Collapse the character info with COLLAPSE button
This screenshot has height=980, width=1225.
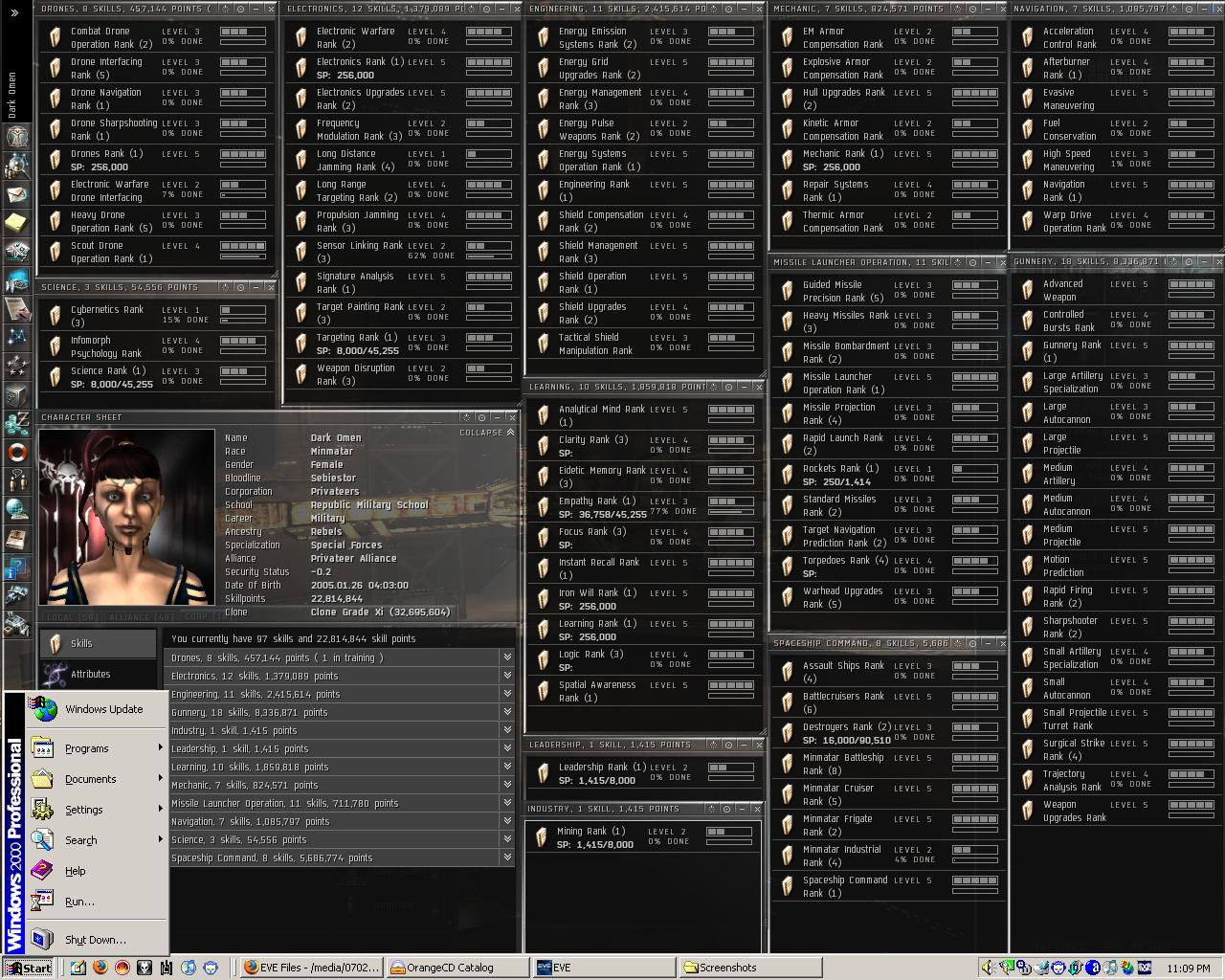[x=486, y=433]
